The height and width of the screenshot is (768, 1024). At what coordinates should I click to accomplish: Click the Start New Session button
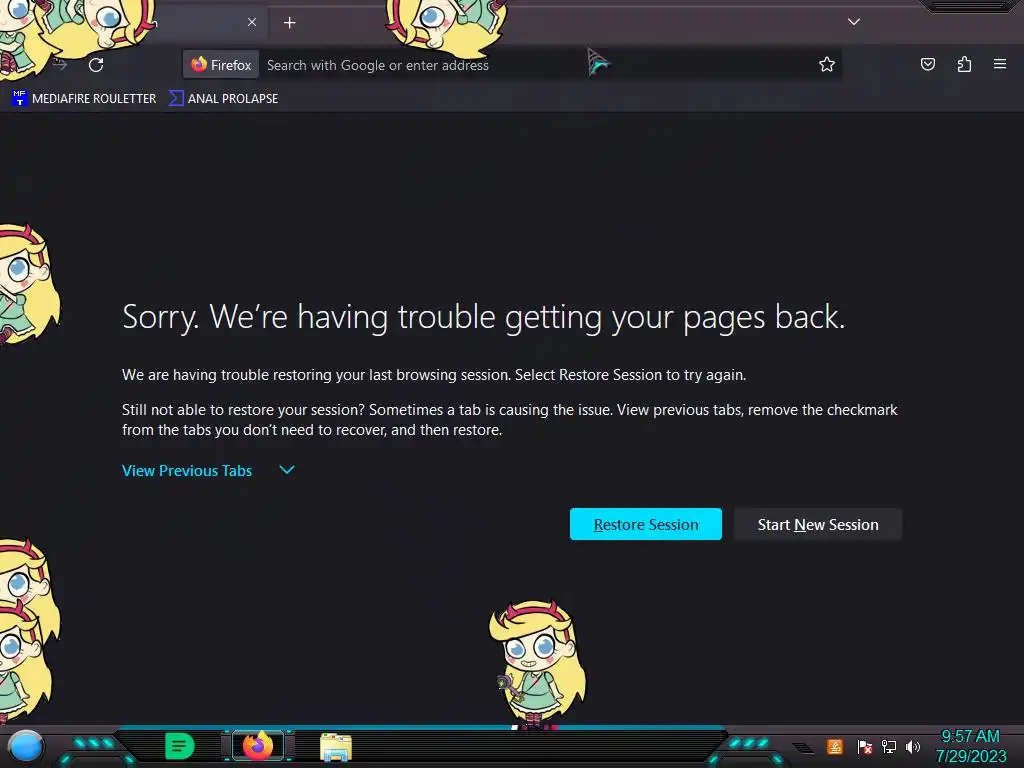coord(818,524)
